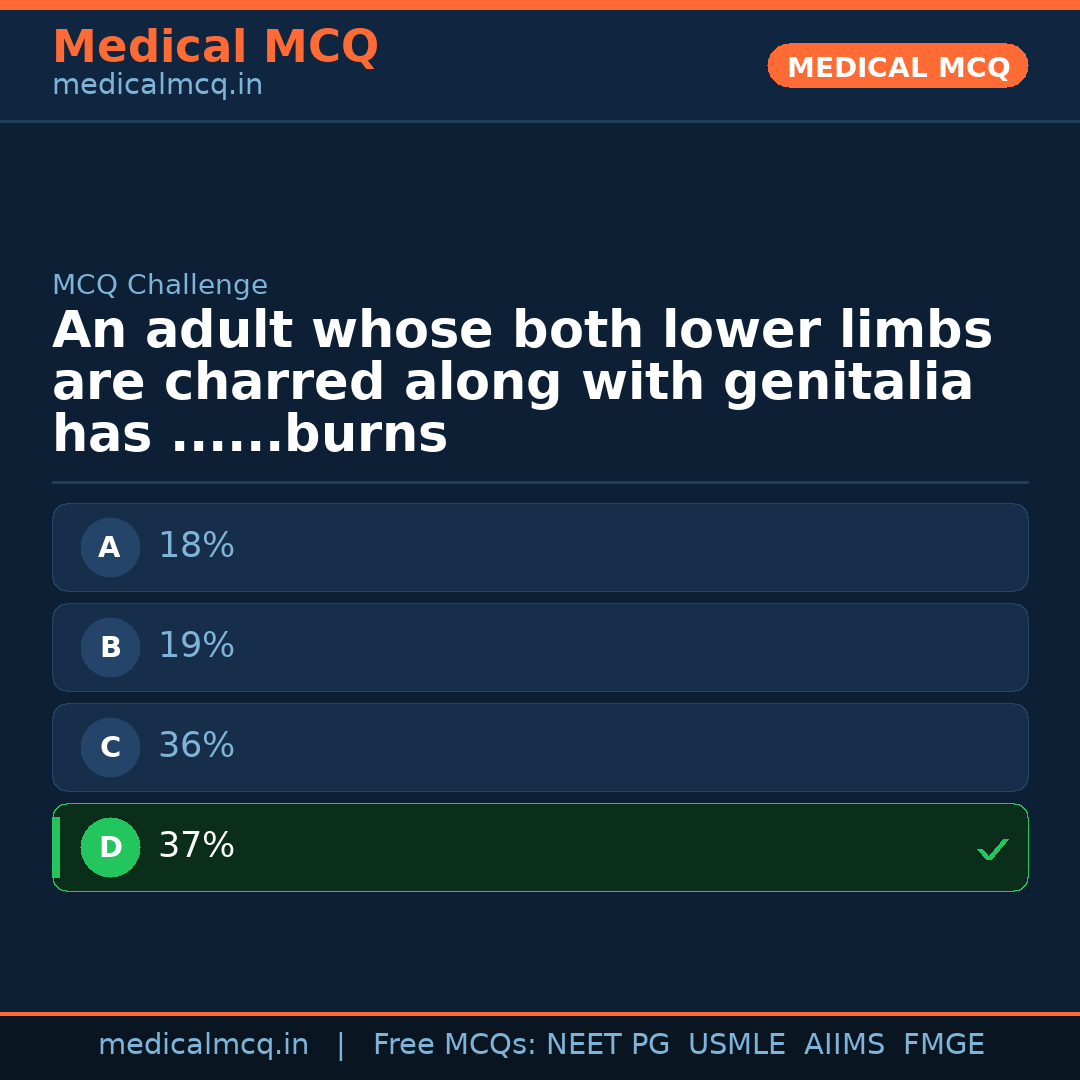Click the Medical MCQ header title
1080x1080 pixels.
click(215, 47)
